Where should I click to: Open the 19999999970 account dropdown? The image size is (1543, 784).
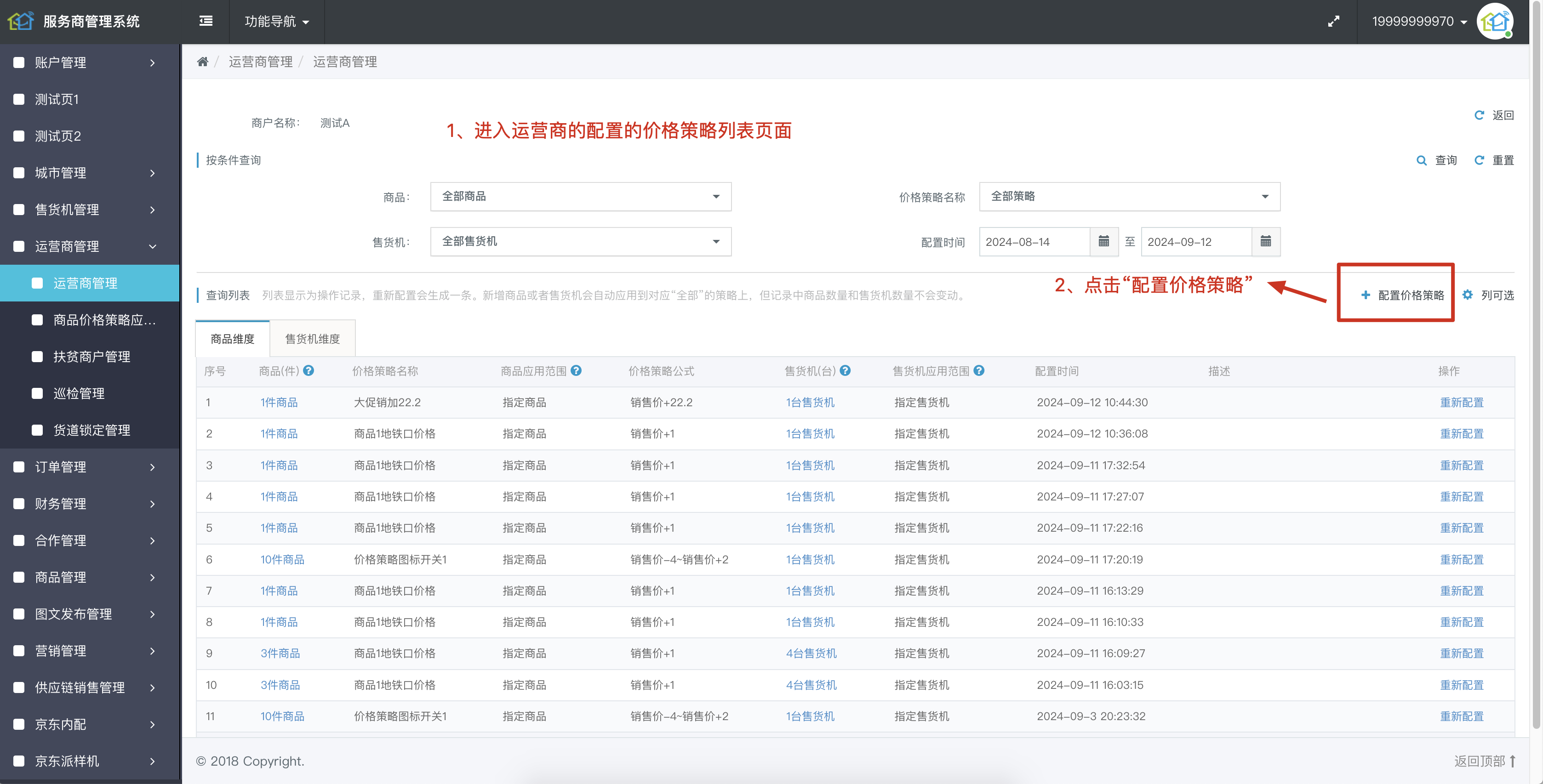(1419, 22)
